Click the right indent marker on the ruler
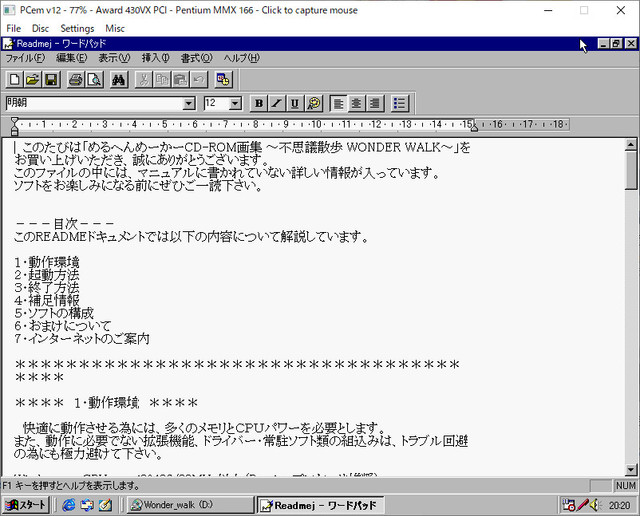This screenshot has width=640, height=516. click(x=474, y=128)
